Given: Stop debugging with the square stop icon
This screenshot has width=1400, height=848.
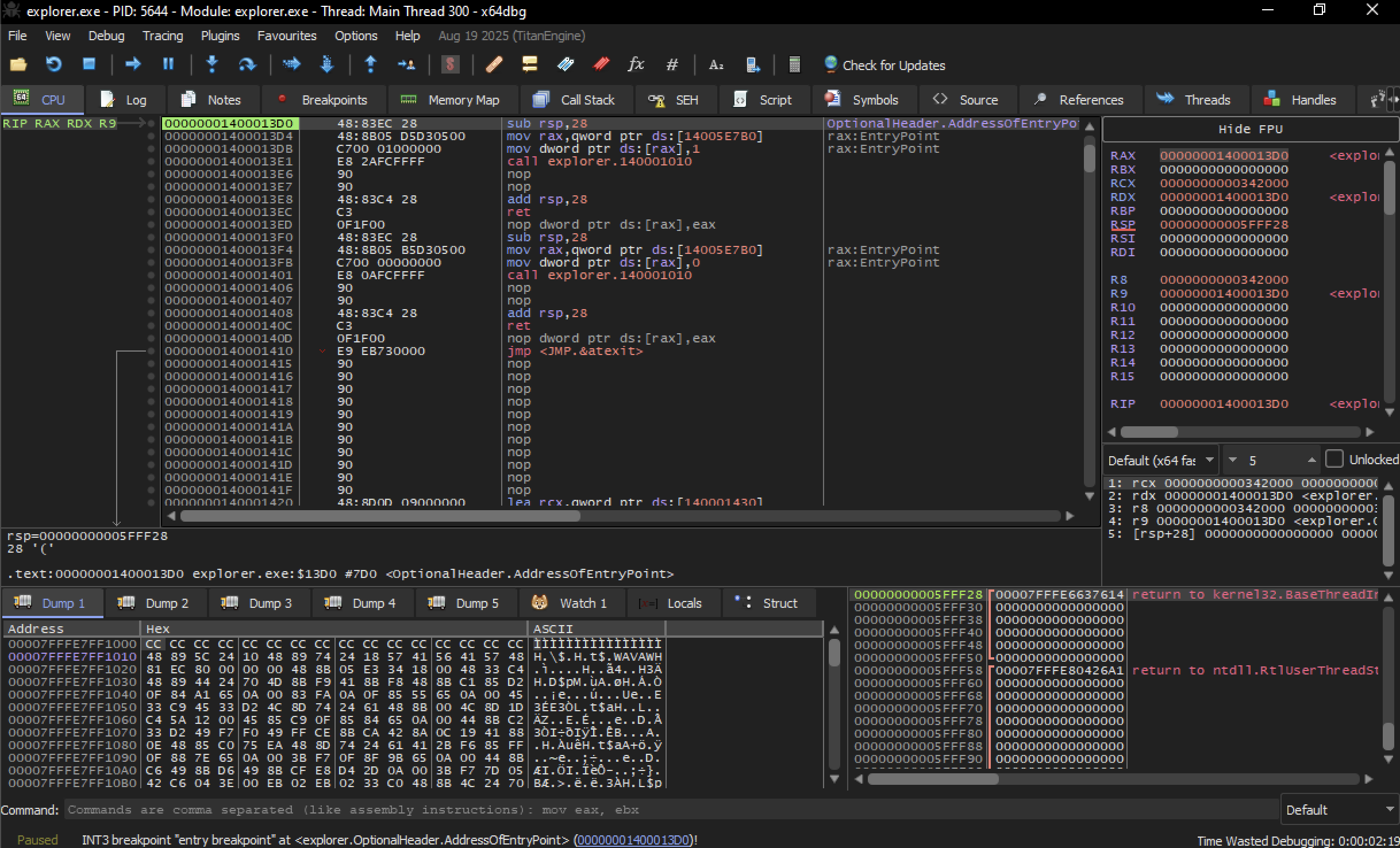Looking at the screenshot, I should click(89, 64).
